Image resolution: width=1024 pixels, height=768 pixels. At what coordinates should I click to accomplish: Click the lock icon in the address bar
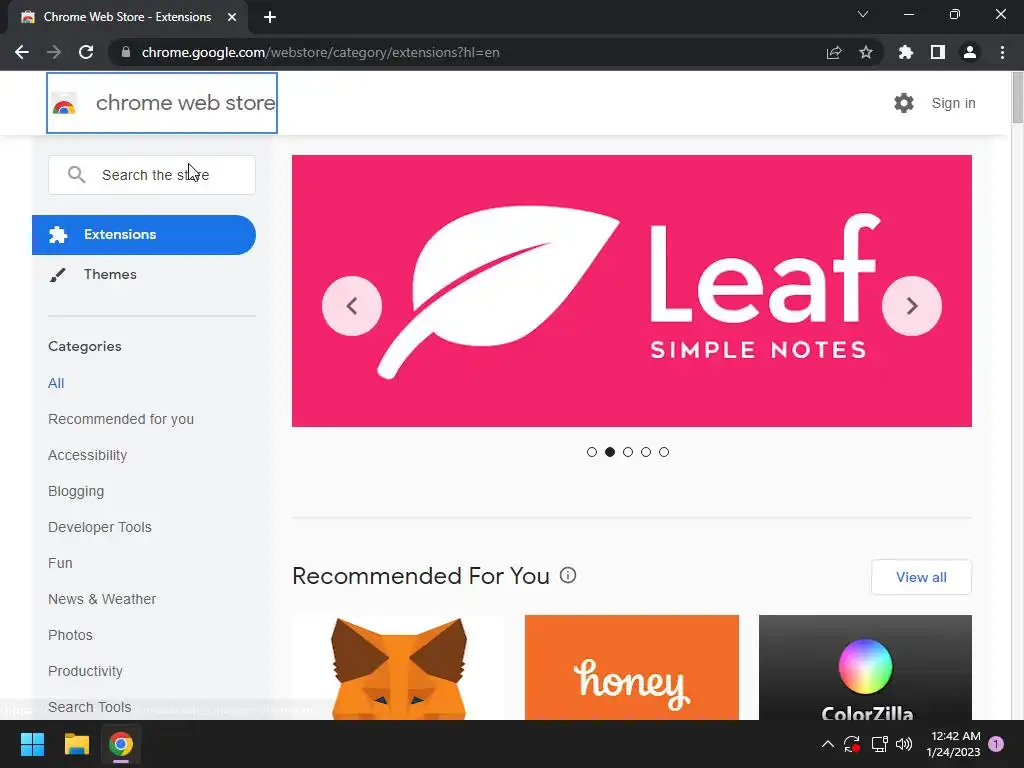pos(126,52)
